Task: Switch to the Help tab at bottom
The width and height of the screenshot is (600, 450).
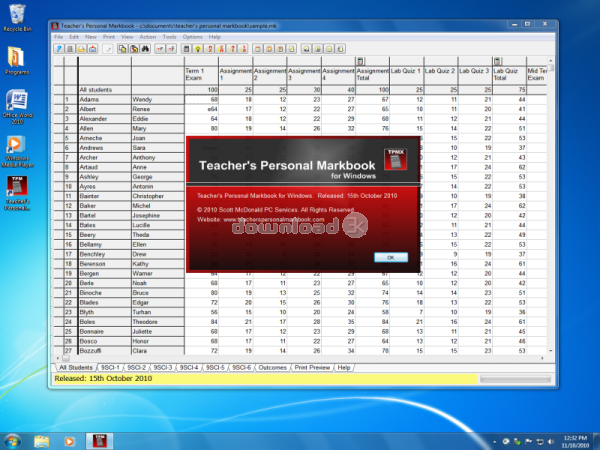Action: (344, 367)
